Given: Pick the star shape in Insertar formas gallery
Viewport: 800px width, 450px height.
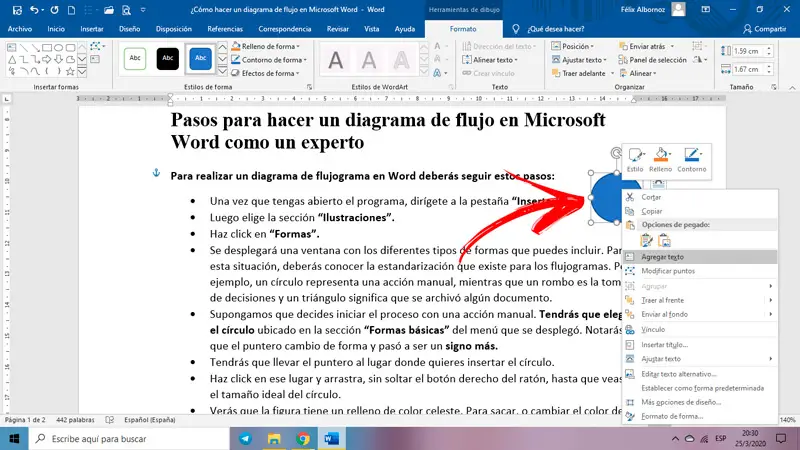Looking at the screenshot, I should coord(70,71).
